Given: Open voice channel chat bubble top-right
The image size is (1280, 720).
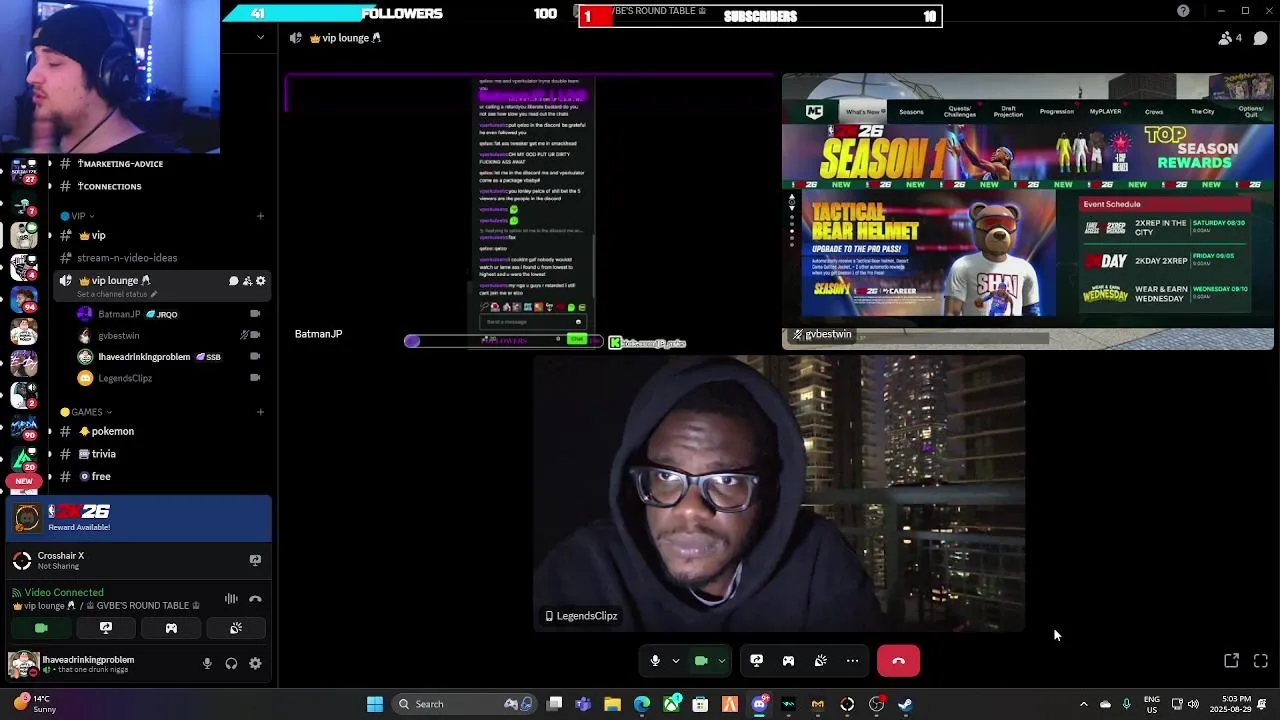Looking at the screenshot, I should tap(1261, 38).
